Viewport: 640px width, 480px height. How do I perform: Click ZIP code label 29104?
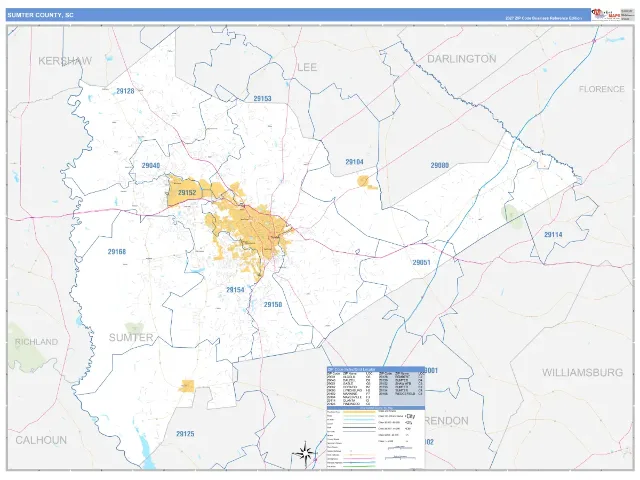(x=354, y=162)
